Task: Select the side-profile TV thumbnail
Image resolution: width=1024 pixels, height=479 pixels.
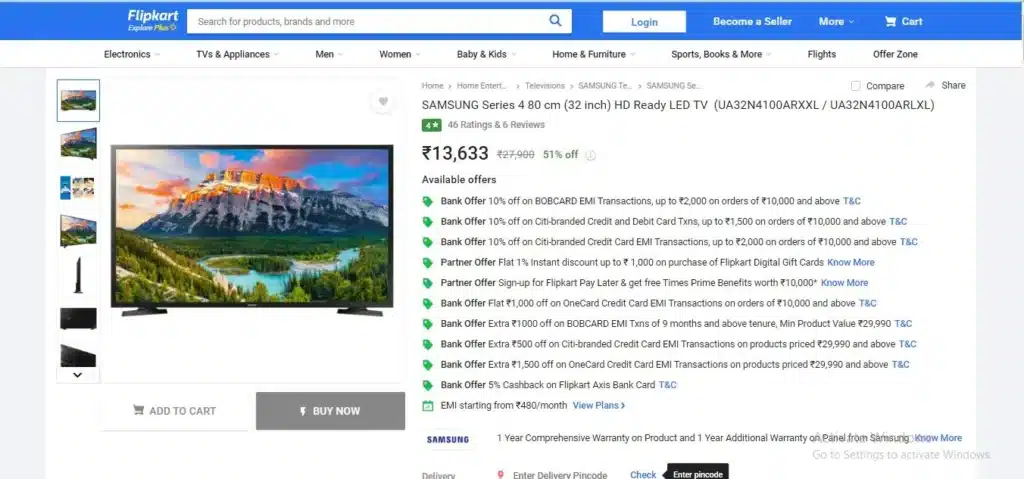Action: click(x=78, y=275)
